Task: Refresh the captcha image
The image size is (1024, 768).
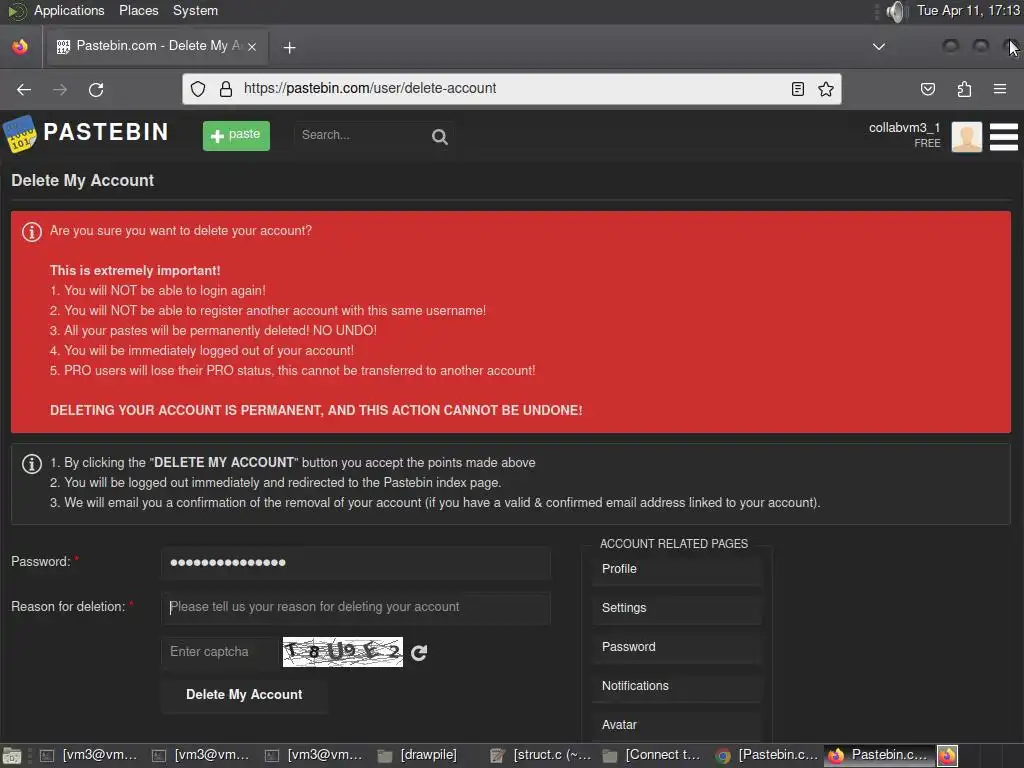Action: coord(419,652)
